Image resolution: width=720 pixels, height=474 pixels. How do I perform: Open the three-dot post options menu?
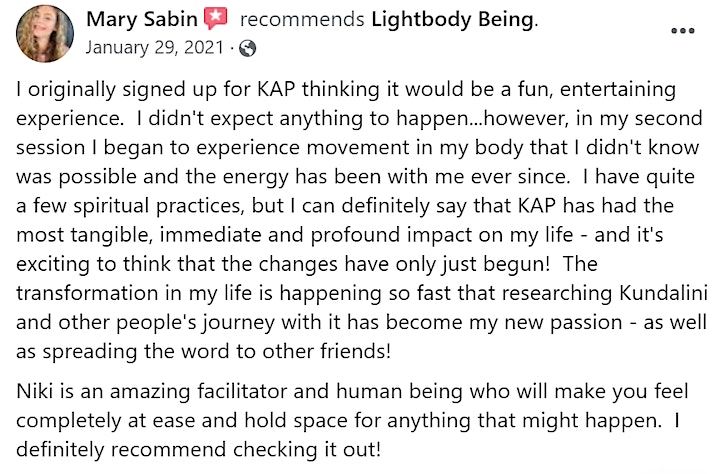point(682,30)
